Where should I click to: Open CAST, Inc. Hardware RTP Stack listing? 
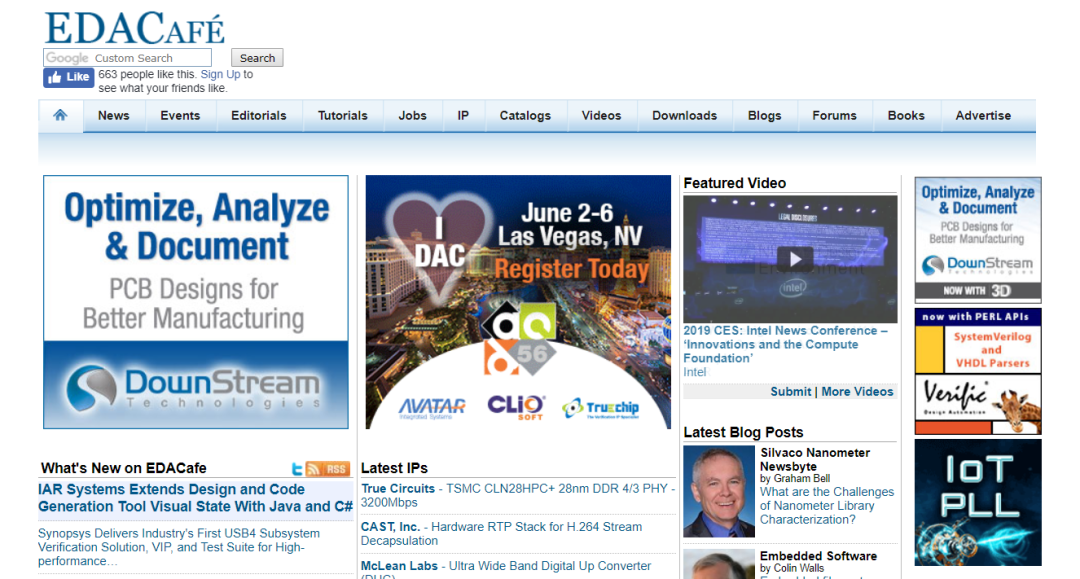click(x=501, y=534)
